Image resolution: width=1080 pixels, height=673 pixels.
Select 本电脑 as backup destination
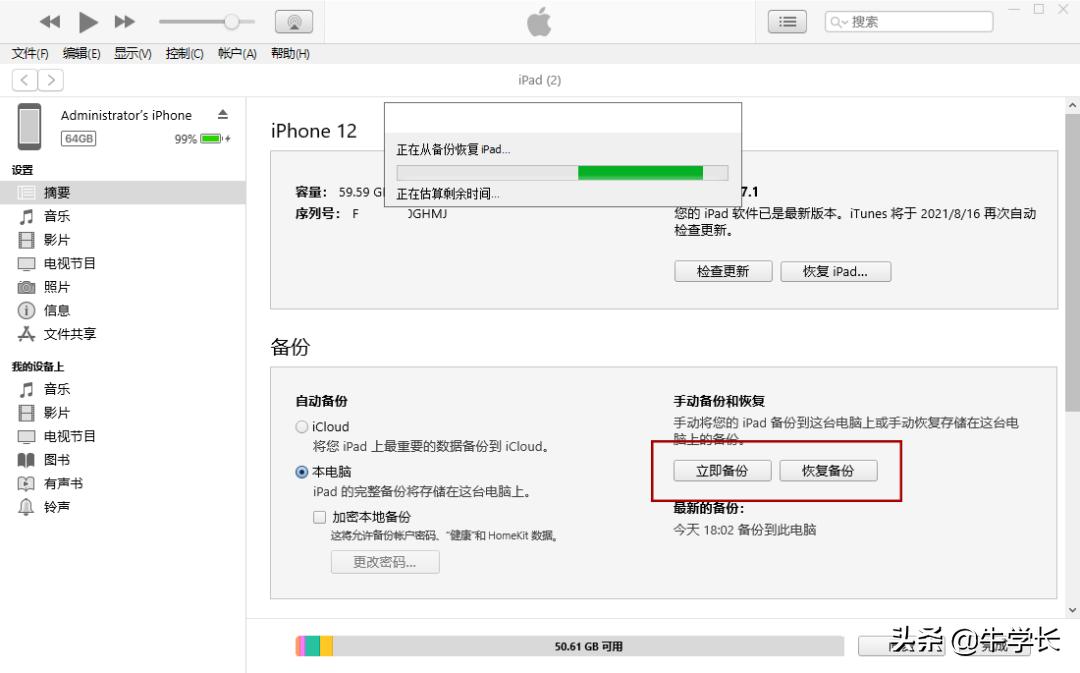(x=301, y=472)
